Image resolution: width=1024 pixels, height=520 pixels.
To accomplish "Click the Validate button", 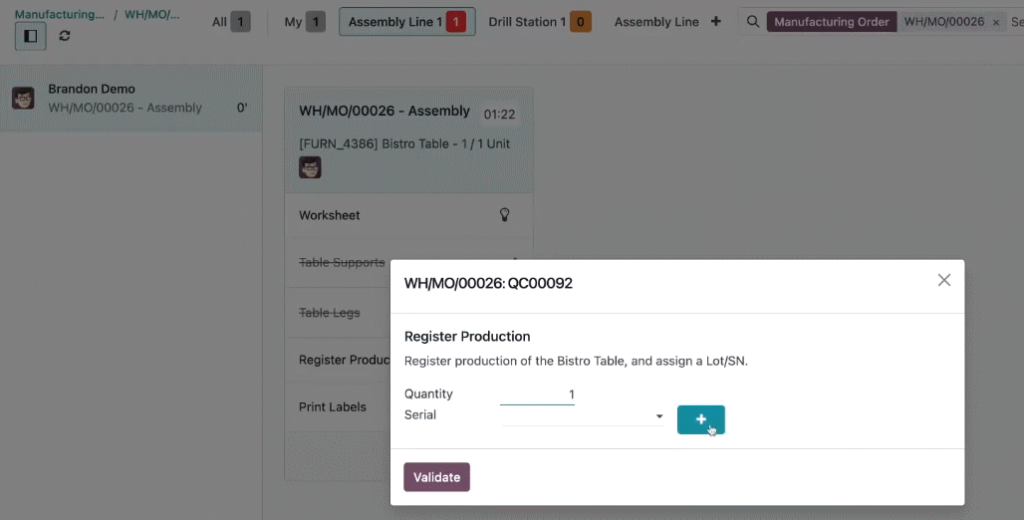I will [437, 477].
